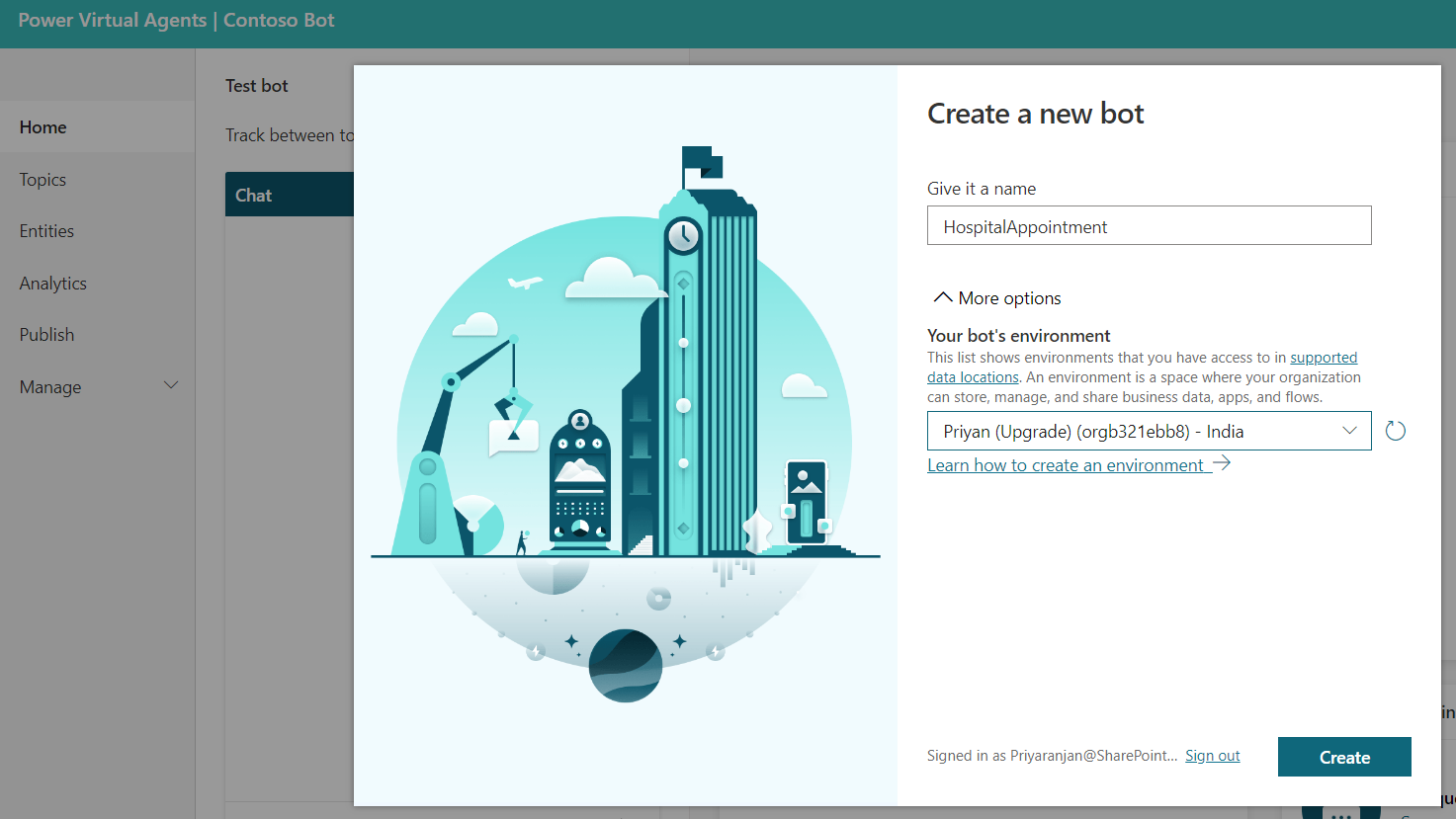Open Learn how to create an environment link
The height and width of the screenshot is (819, 1456).
point(1078,464)
